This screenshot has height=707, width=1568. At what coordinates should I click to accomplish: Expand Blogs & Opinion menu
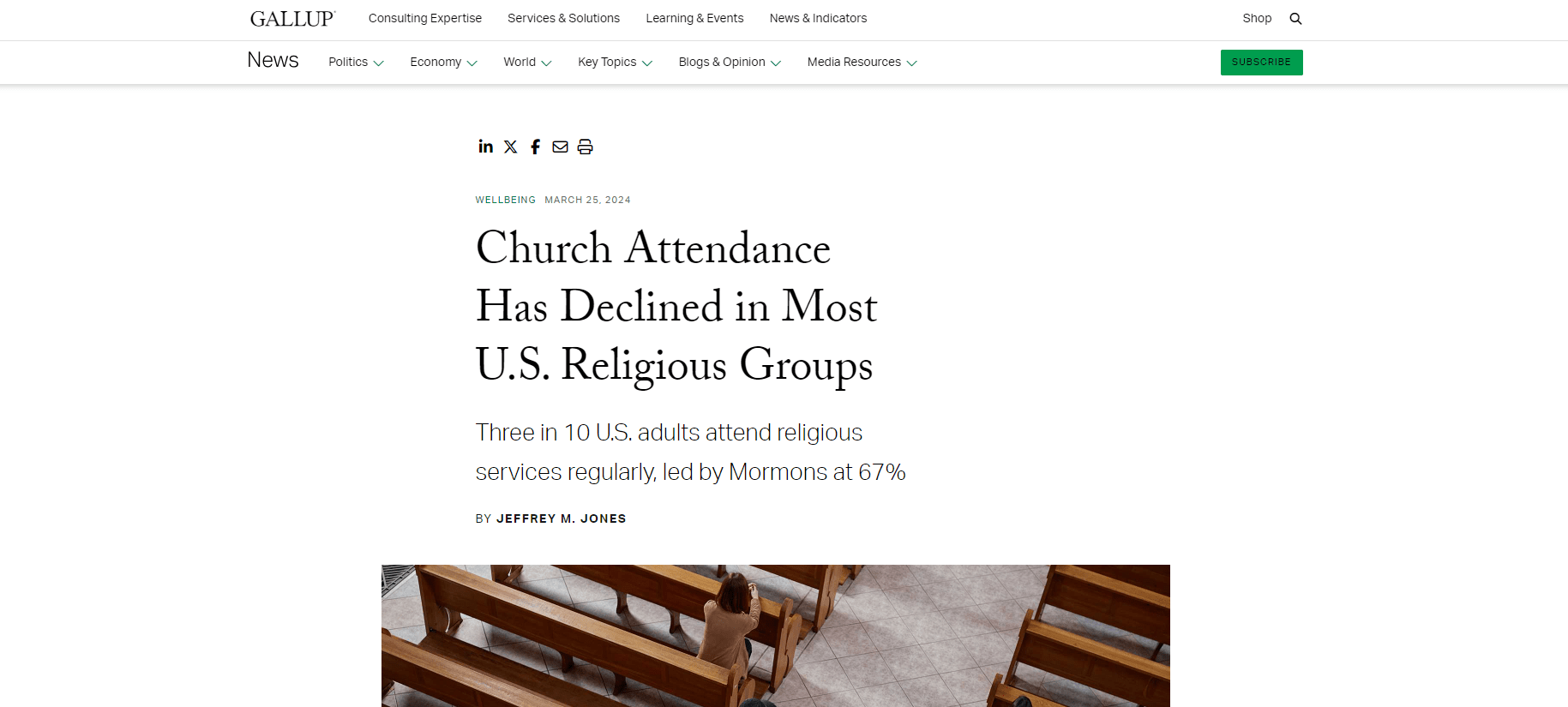[x=730, y=63]
